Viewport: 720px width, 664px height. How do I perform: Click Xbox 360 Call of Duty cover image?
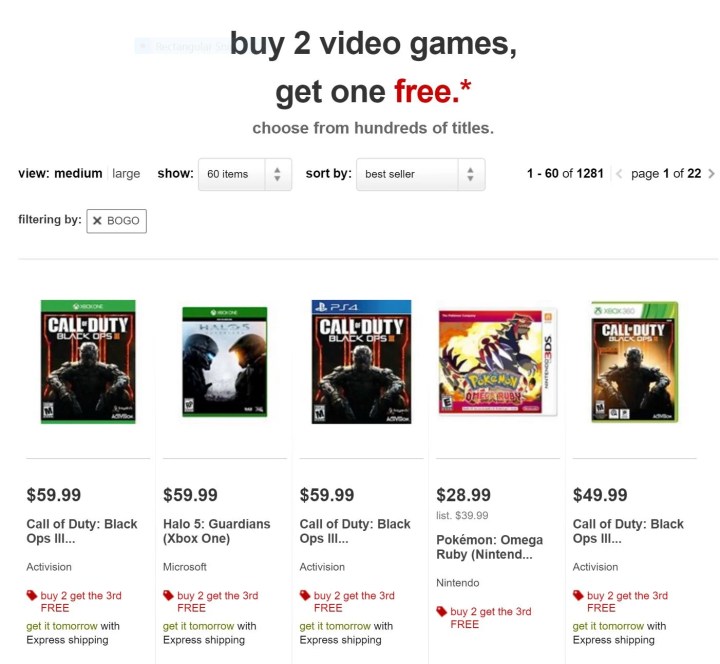point(635,362)
